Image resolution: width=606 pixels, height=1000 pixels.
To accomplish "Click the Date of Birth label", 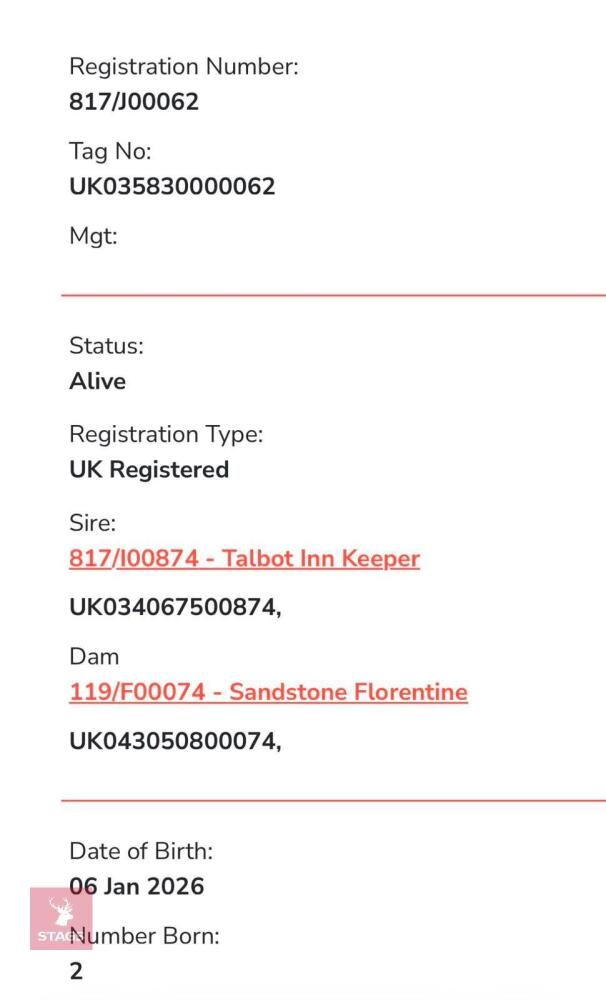I will click(141, 851).
